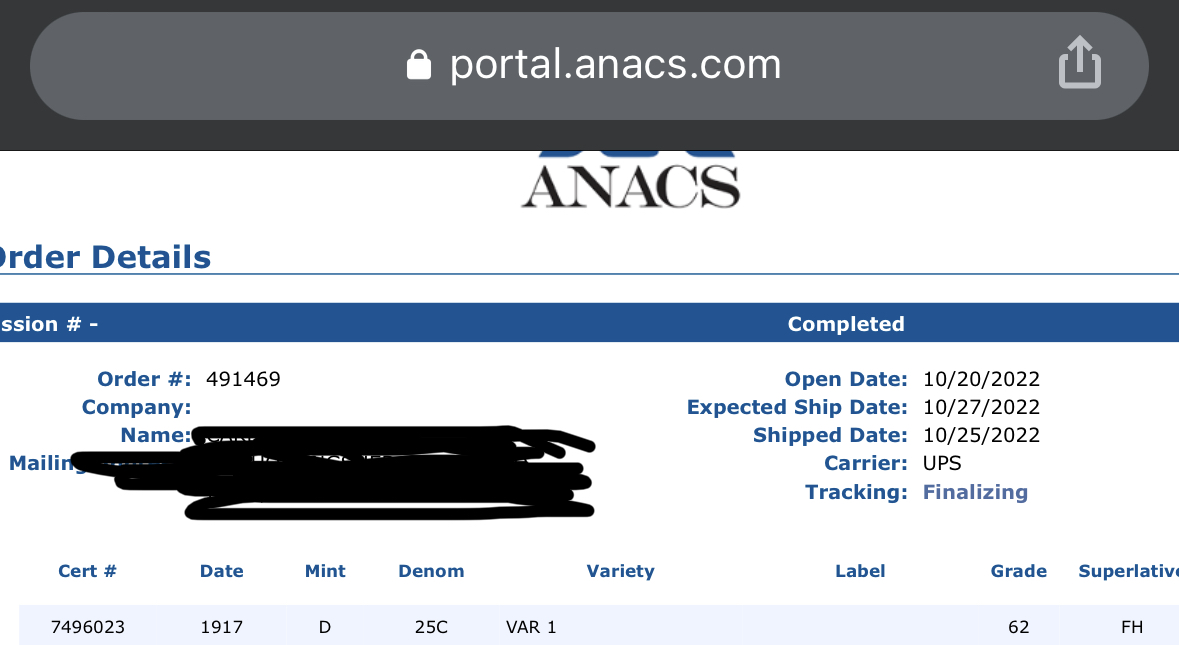Click the VAR 1 variety cell

pos(531,627)
